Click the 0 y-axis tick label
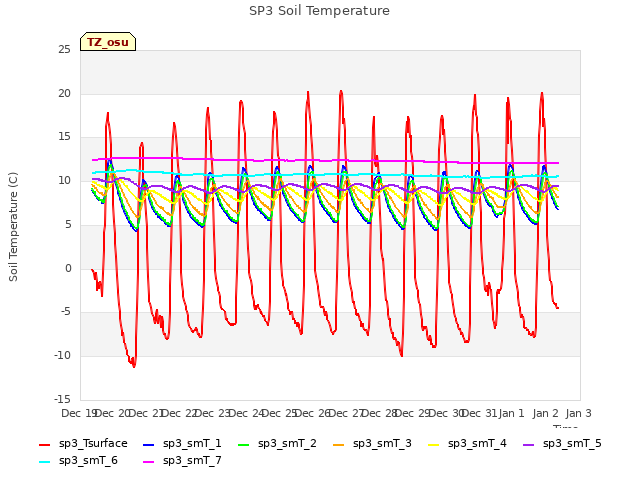 pyautogui.click(x=68, y=268)
